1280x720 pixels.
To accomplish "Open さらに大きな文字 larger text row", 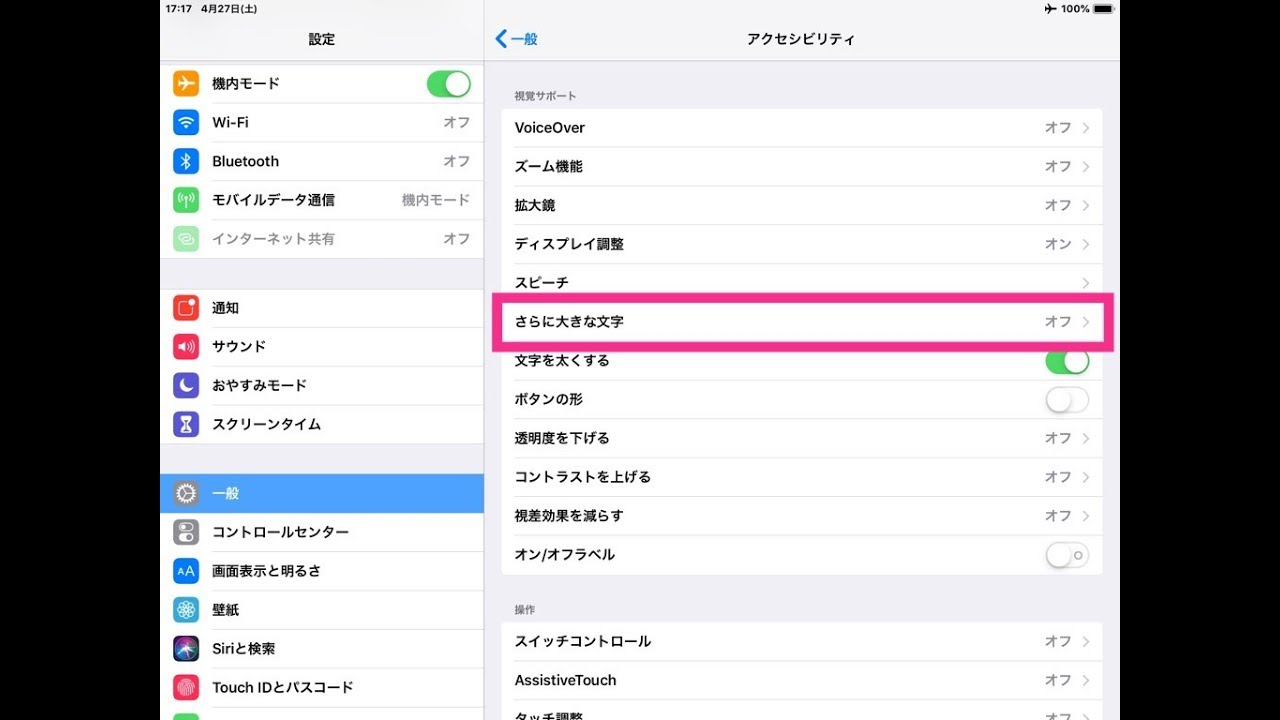I will (x=800, y=322).
